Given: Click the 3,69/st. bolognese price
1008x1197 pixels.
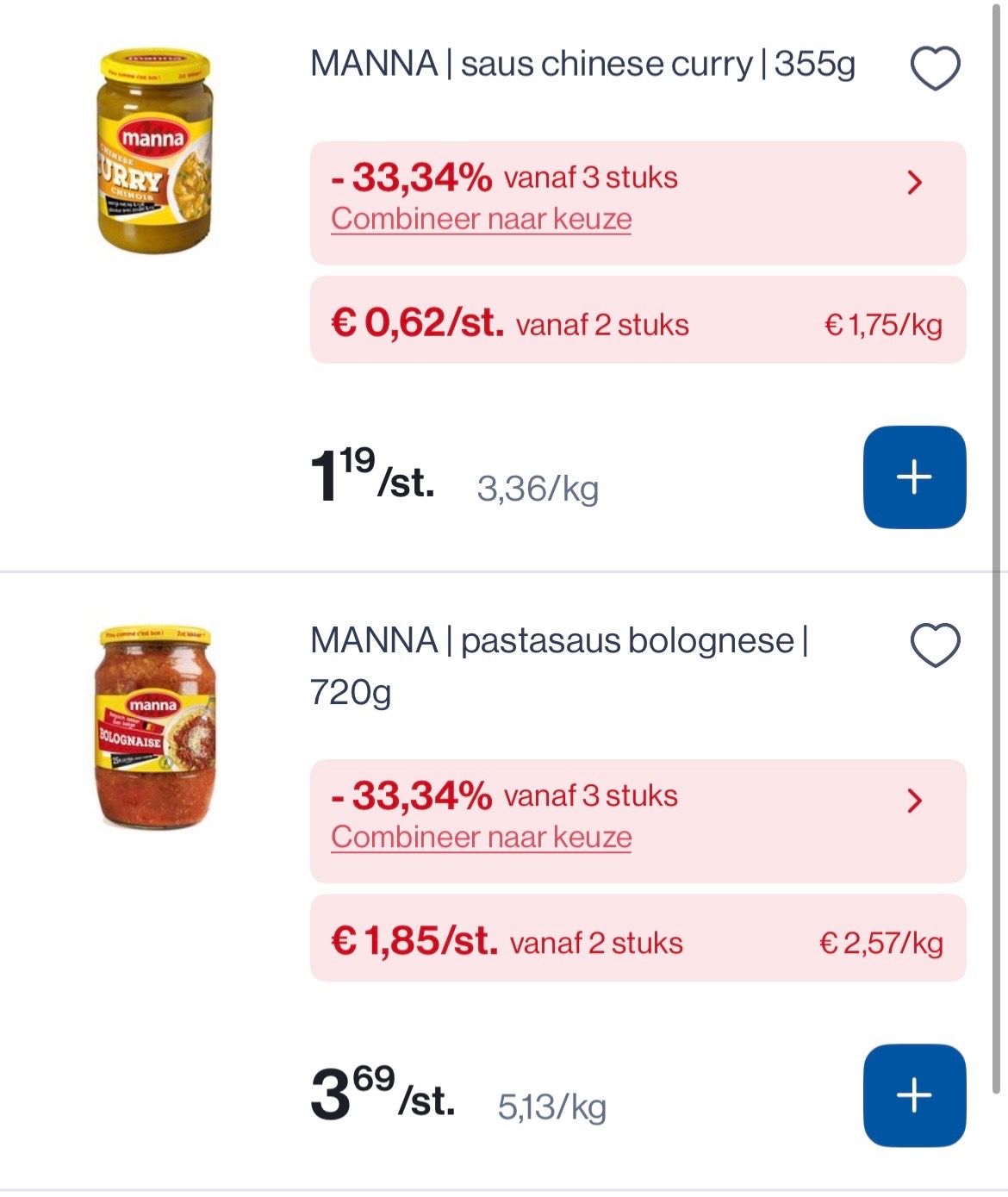Looking at the screenshot, I should pyautogui.click(x=382, y=1094).
